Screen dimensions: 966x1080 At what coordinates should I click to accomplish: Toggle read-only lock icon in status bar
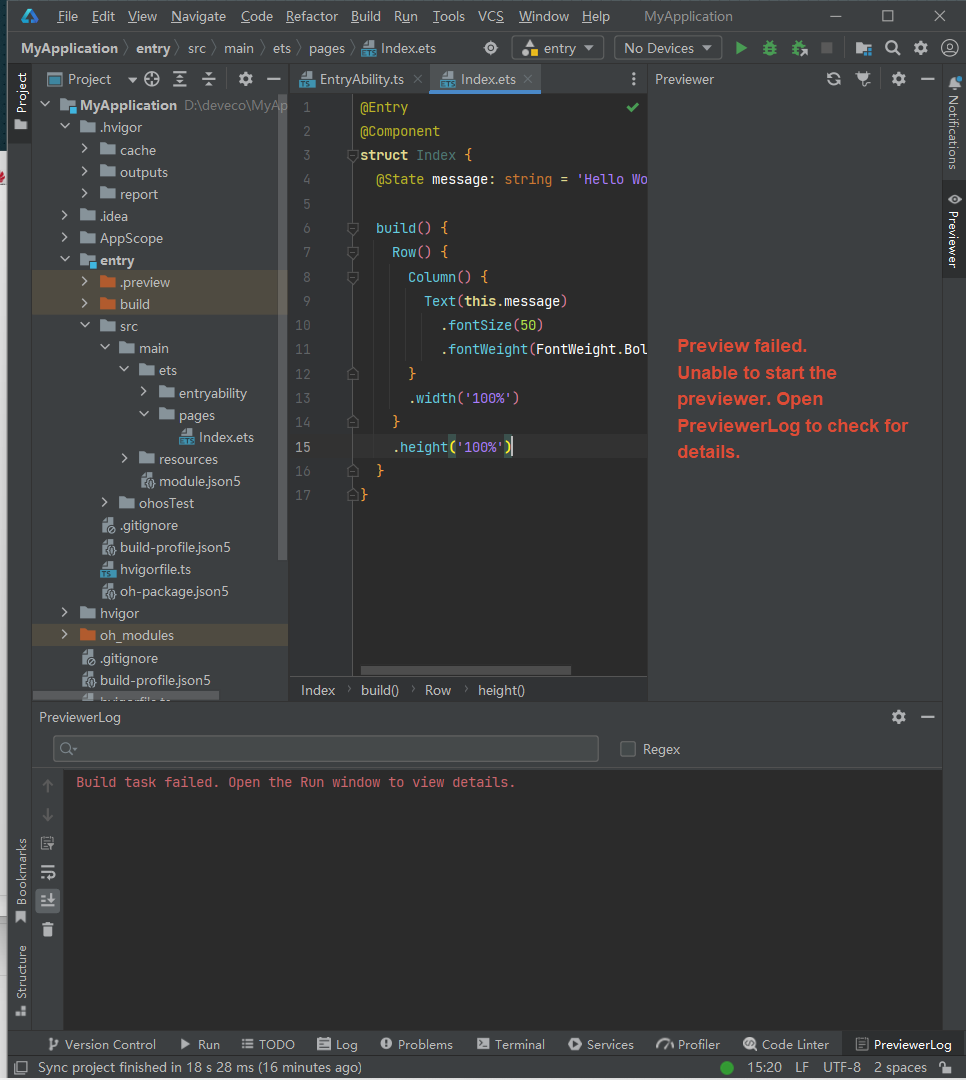[x=945, y=1067]
